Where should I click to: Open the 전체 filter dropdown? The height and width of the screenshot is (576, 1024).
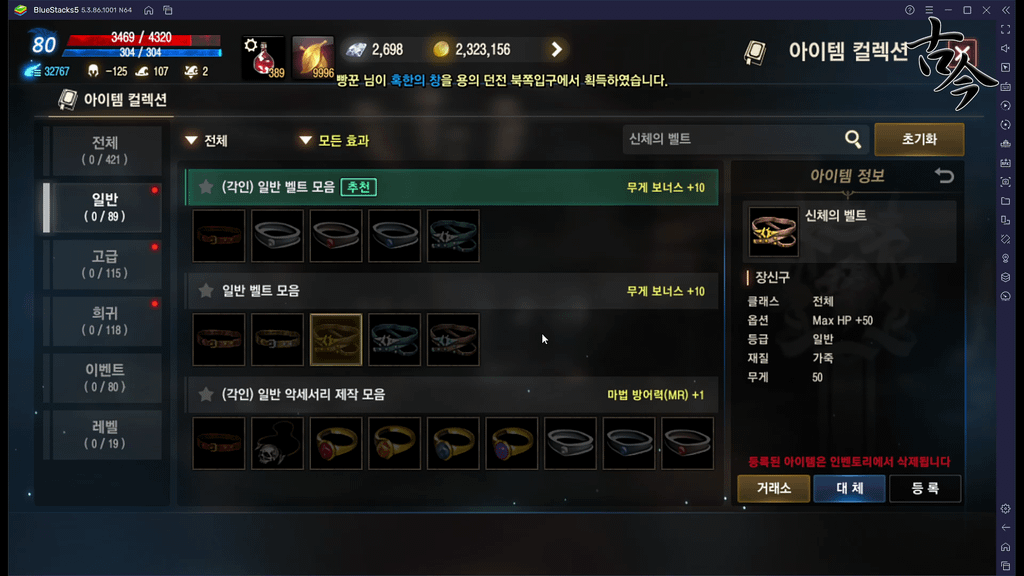tap(206, 140)
